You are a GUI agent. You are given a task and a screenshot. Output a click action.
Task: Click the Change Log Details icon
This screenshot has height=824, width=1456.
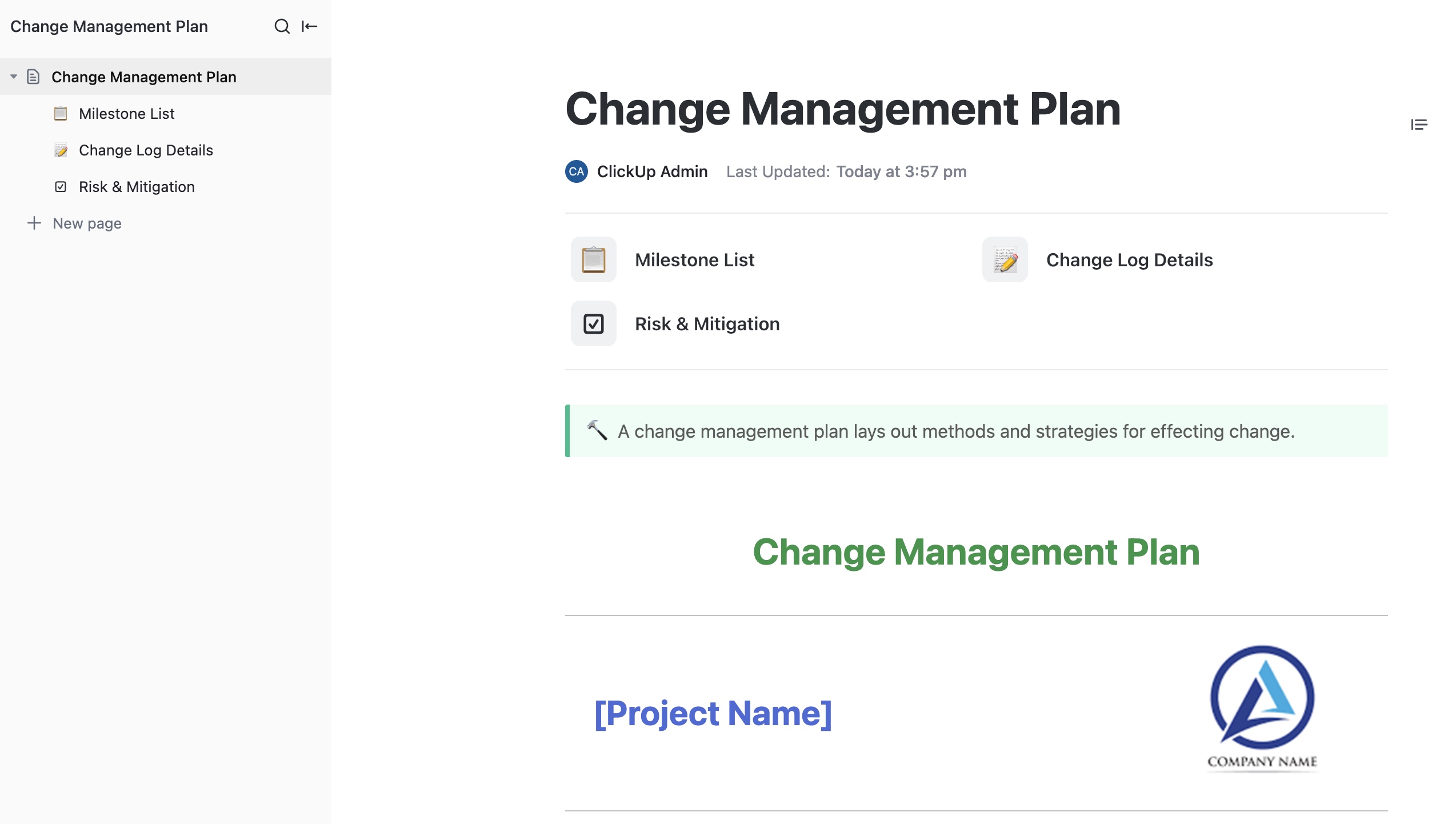pos(1004,260)
